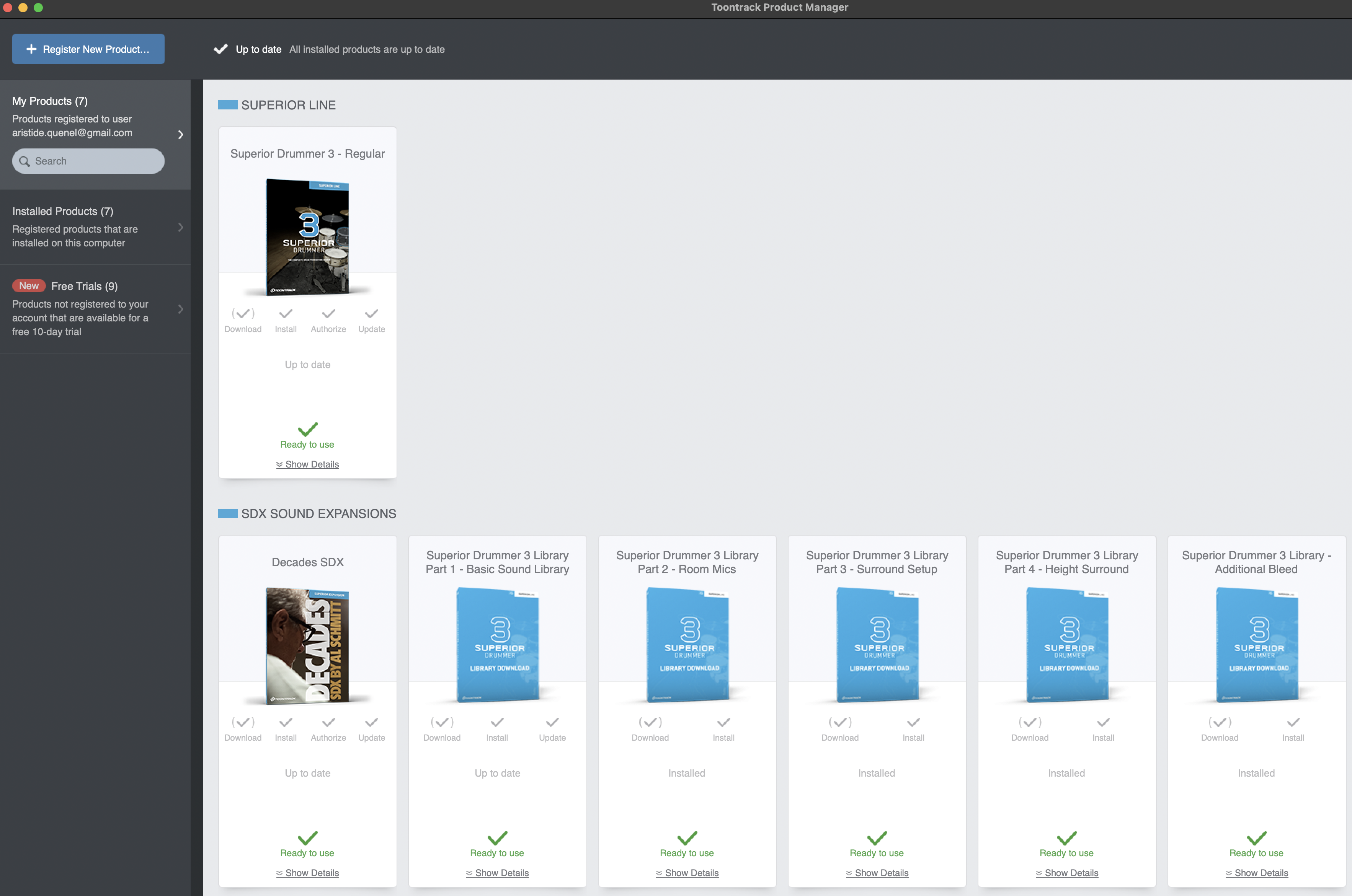This screenshot has height=896, width=1352.
Task: Open Installed Products section chevron
Action: coord(181,227)
